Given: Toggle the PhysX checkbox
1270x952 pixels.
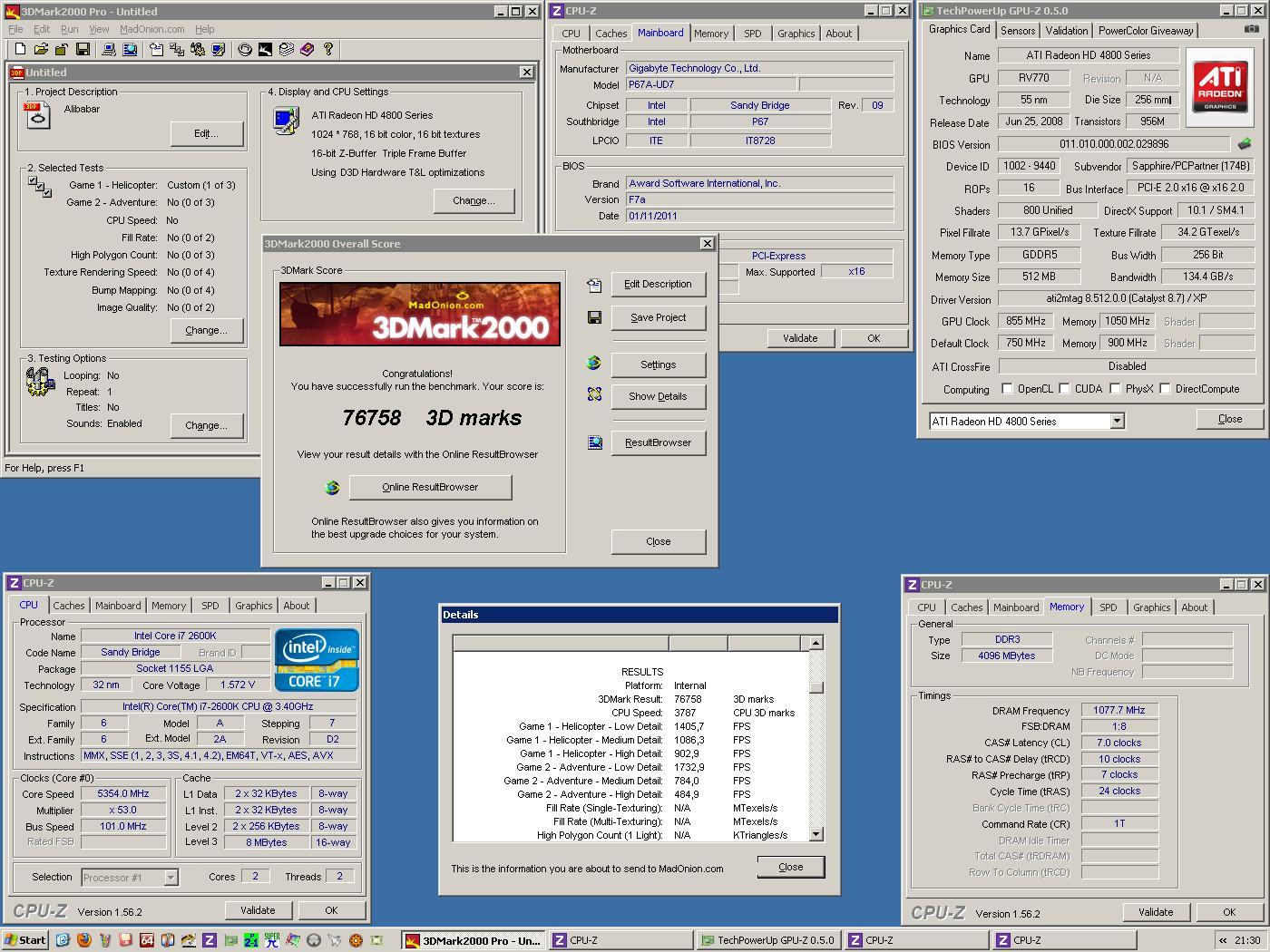Looking at the screenshot, I should (x=1115, y=389).
